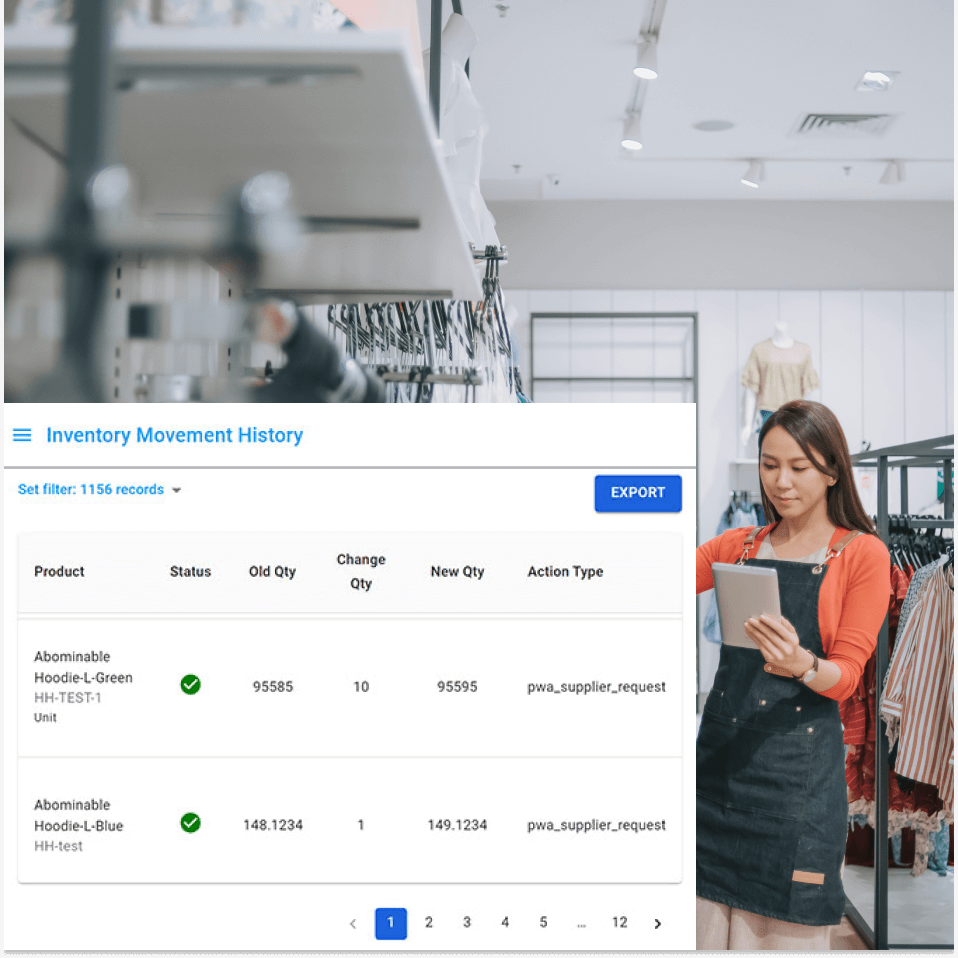Click the green status check for Hoodie-L-Blue
The width and height of the screenshot is (958, 958).
click(x=190, y=823)
